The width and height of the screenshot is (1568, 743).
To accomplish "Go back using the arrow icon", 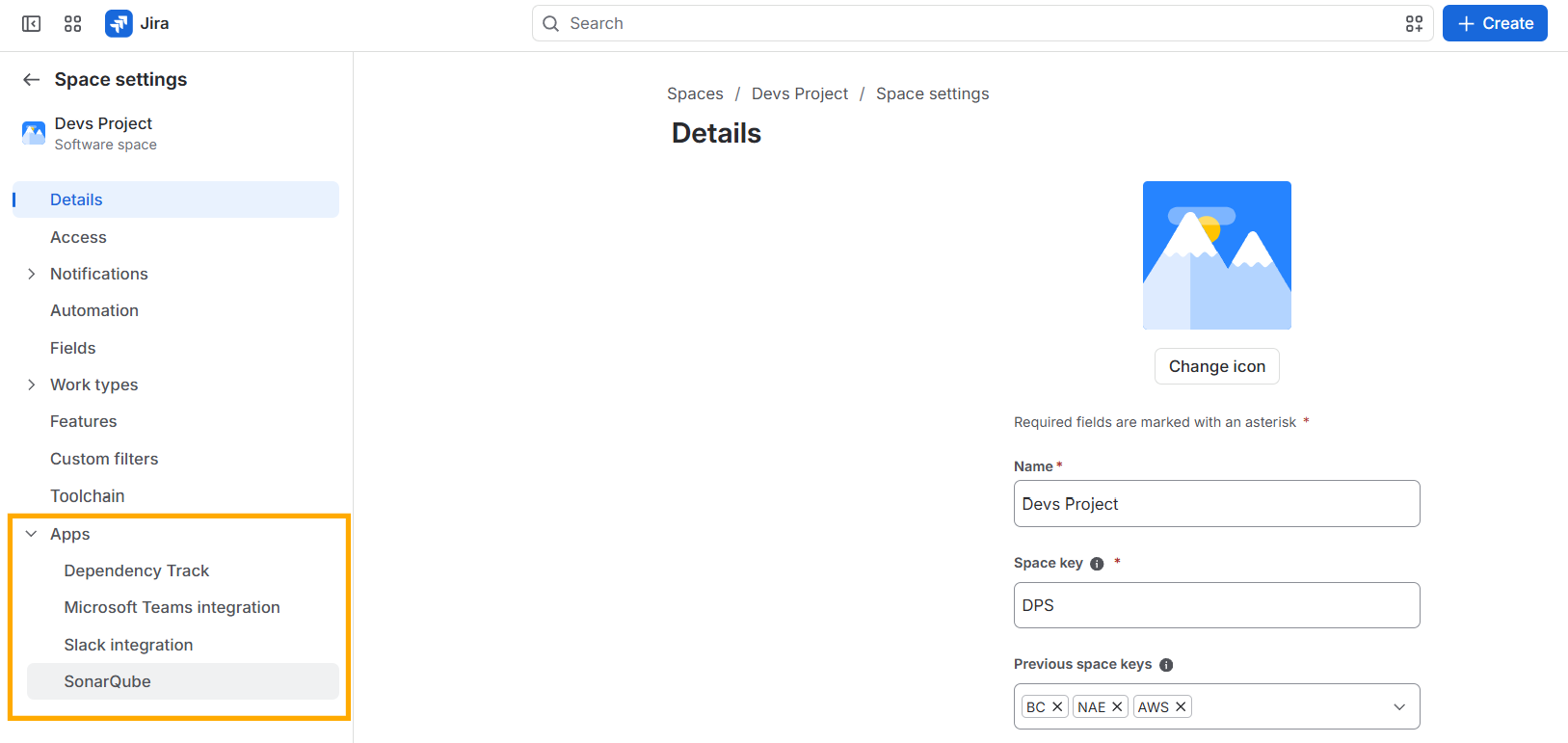I will click(32, 79).
